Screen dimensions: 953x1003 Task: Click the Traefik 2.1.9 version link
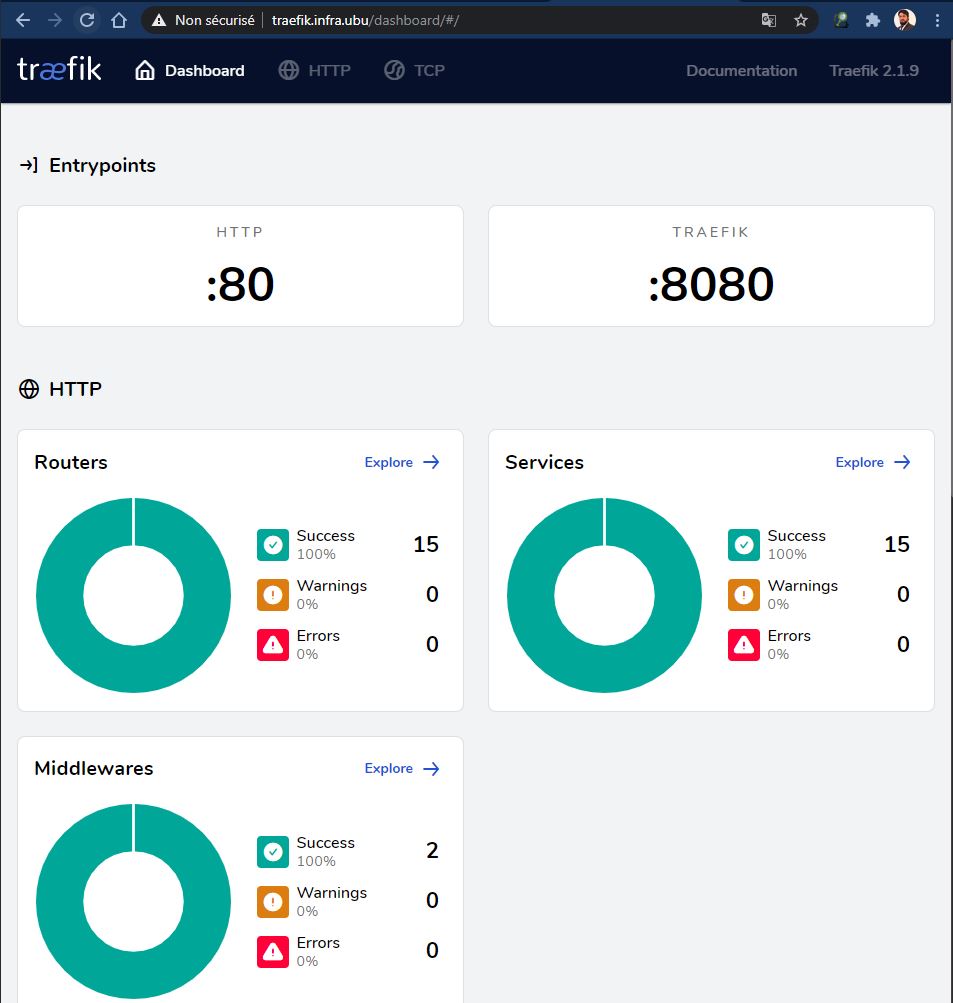pos(873,71)
